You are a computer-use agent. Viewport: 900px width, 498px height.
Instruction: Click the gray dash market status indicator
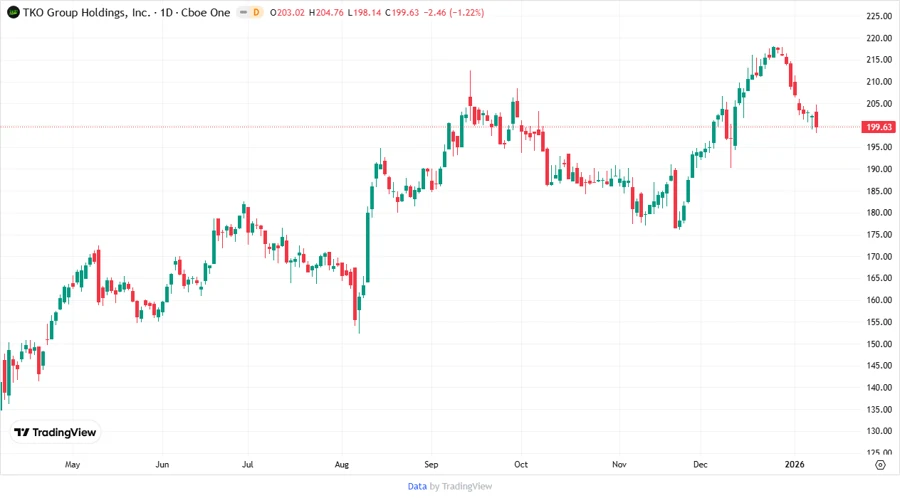(243, 12)
